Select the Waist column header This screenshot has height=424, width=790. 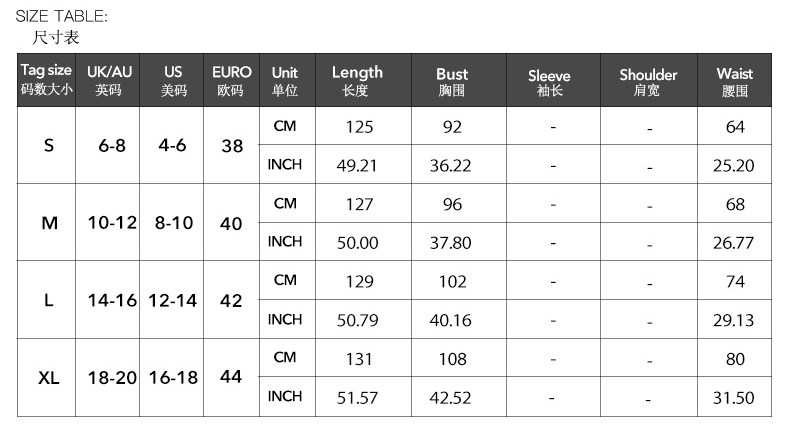(735, 82)
